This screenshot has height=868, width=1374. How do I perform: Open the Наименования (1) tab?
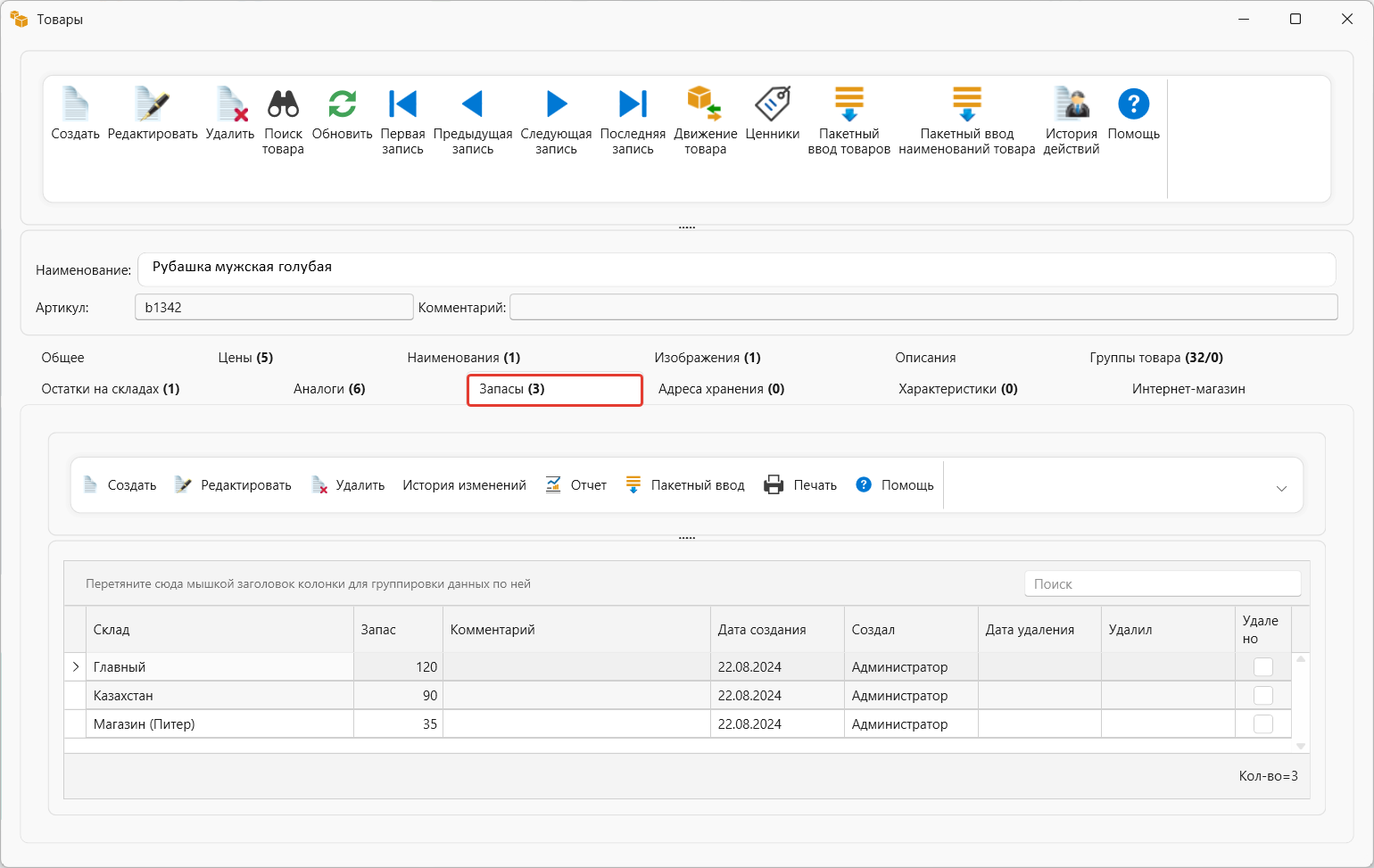pyautogui.click(x=464, y=358)
